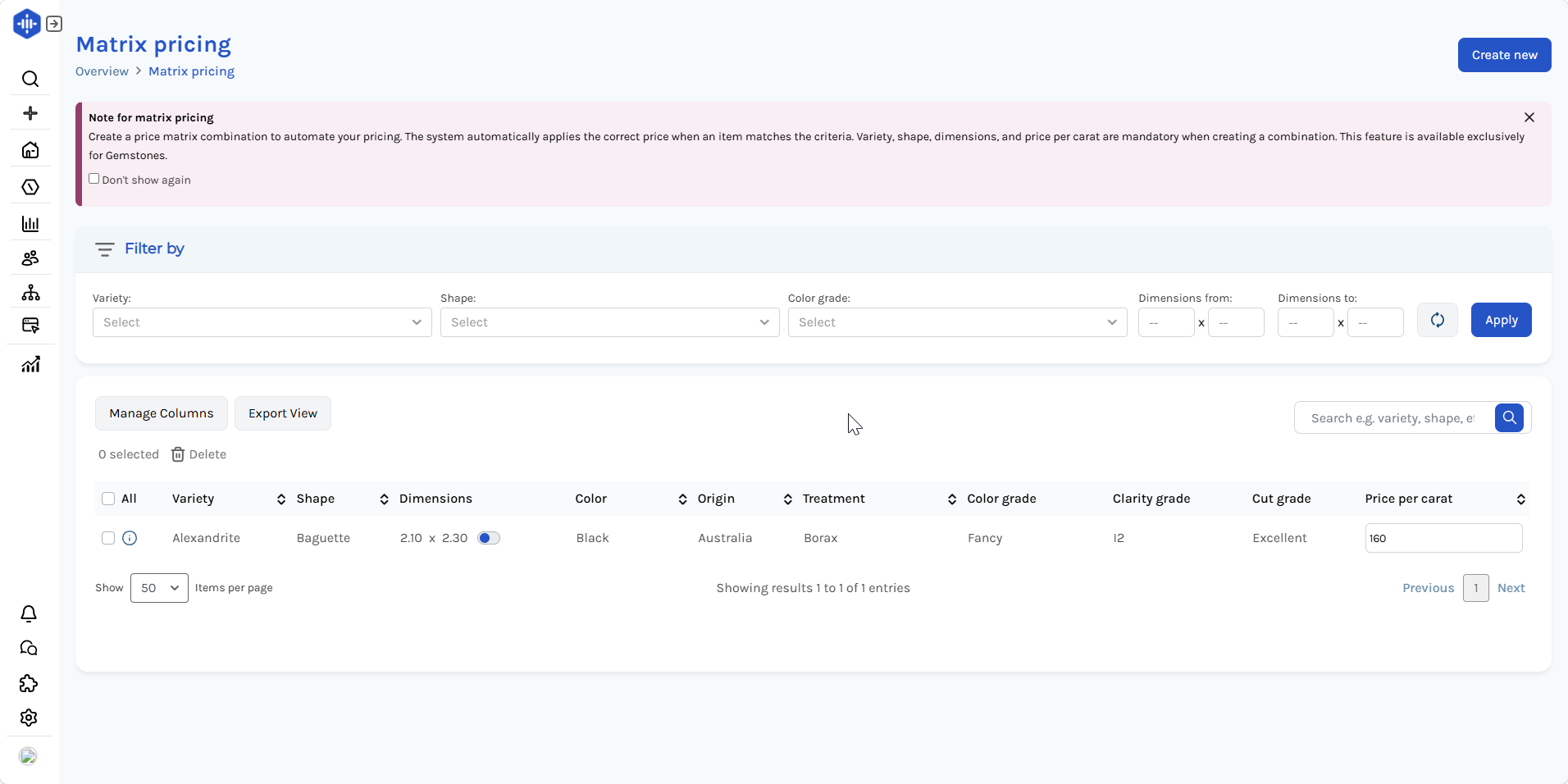Click the app logo in the sidebar
Viewport: 1568px width, 784px height.
(27, 24)
